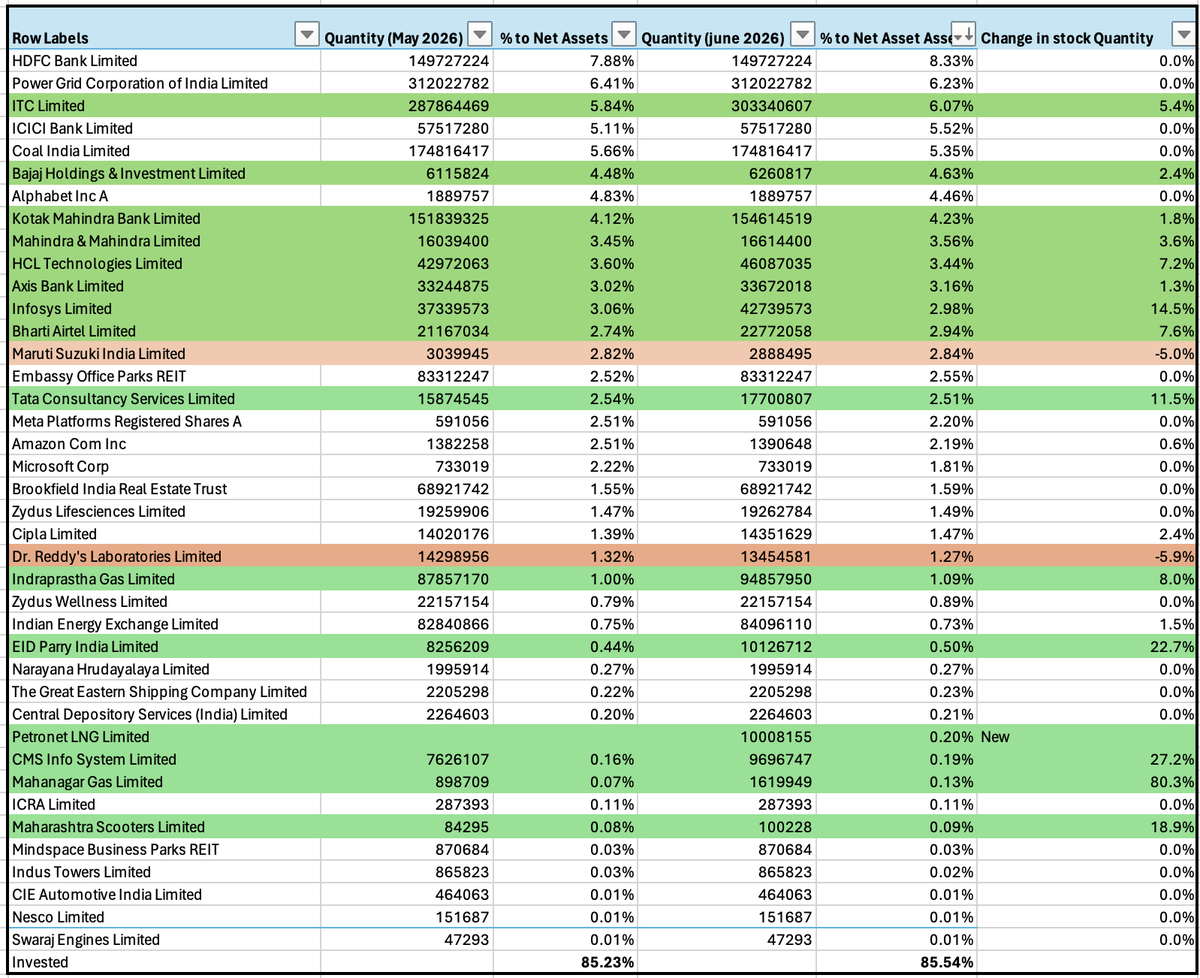Viewport: 1200px width, 978px height.
Task: Select the ITC Limited row label
Action: click(163, 106)
